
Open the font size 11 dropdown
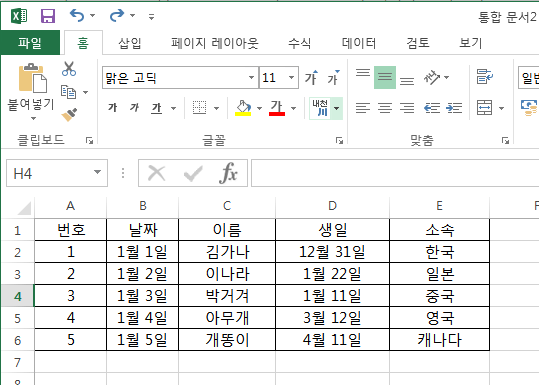[292, 77]
